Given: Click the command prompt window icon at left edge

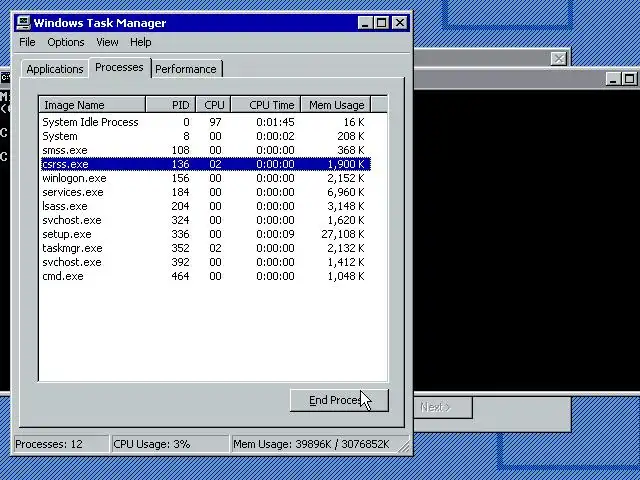Looking at the screenshot, I should pos(5,77).
